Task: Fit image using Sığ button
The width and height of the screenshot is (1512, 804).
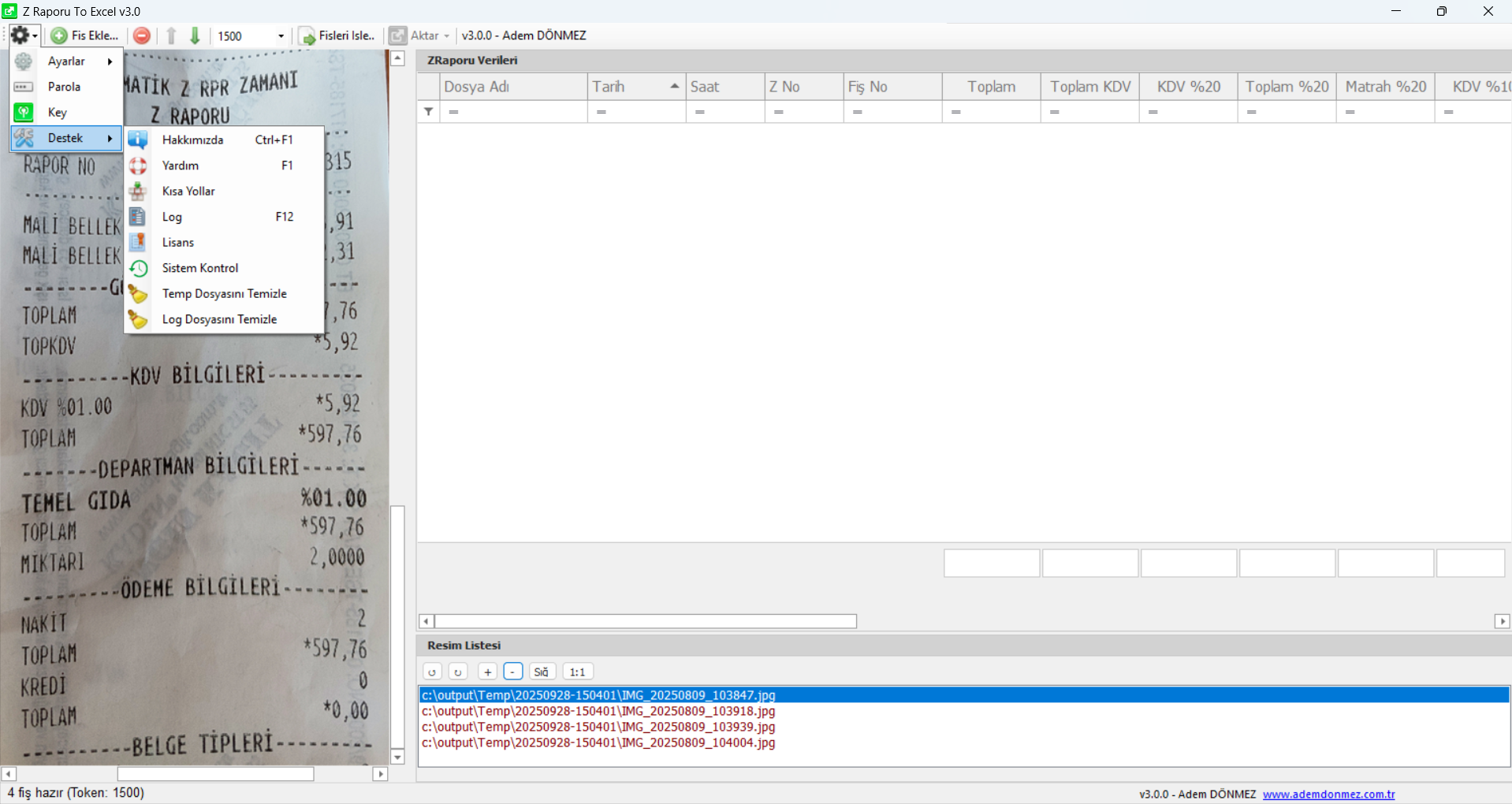Action: point(542,672)
